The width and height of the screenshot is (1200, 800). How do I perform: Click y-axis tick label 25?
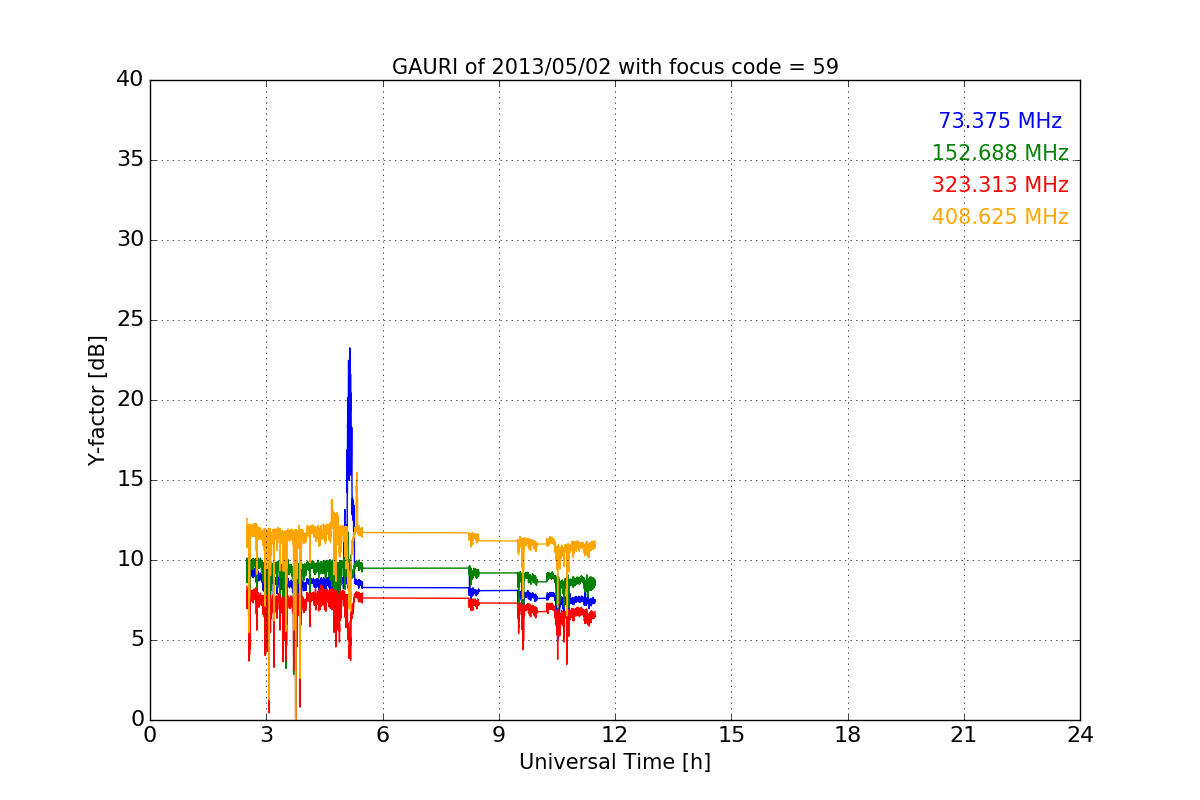pyautogui.click(x=130, y=320)
